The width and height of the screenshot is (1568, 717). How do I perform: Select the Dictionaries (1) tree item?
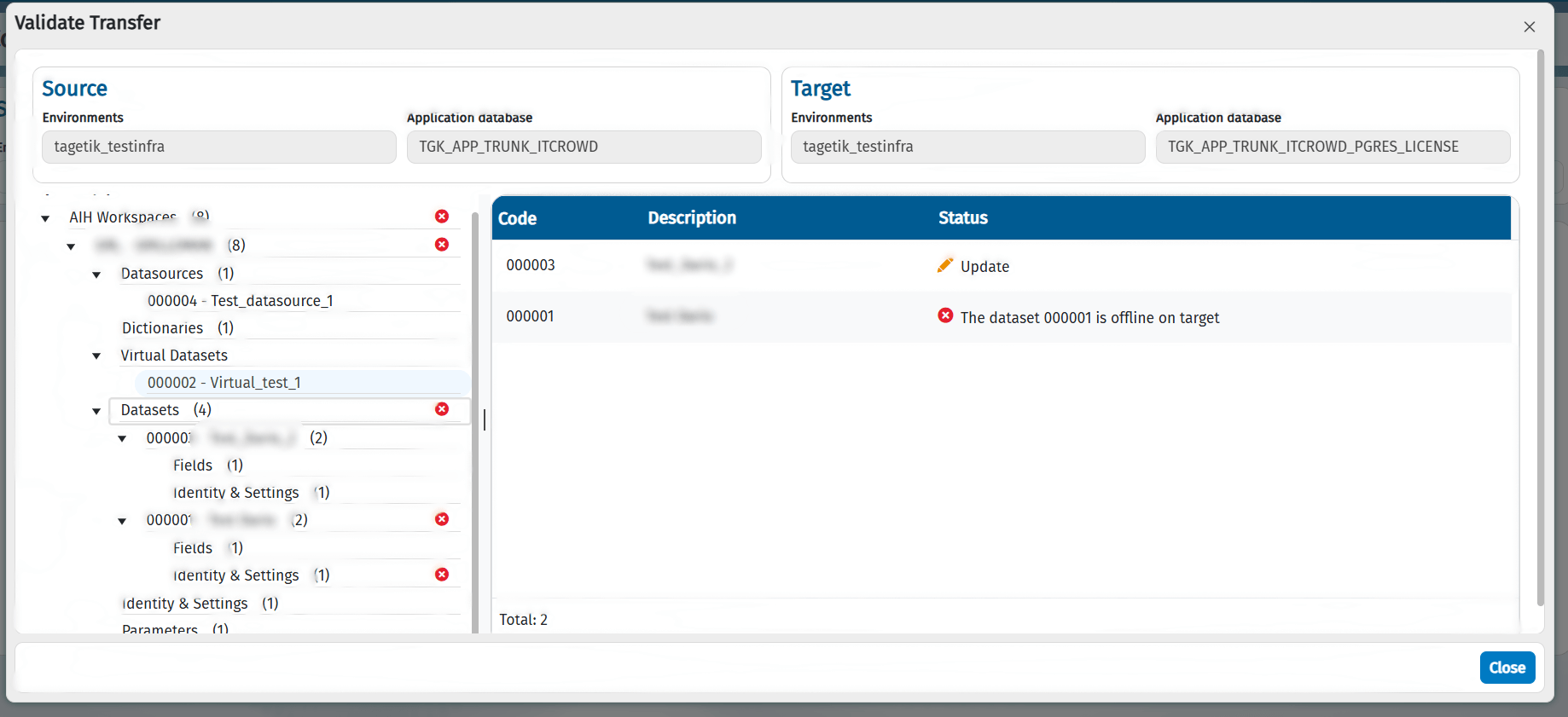(177, 328)
